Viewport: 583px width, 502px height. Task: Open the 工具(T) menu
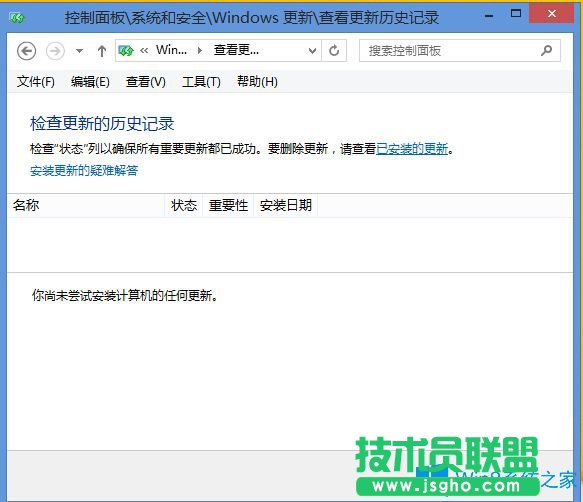pos(201,81)
